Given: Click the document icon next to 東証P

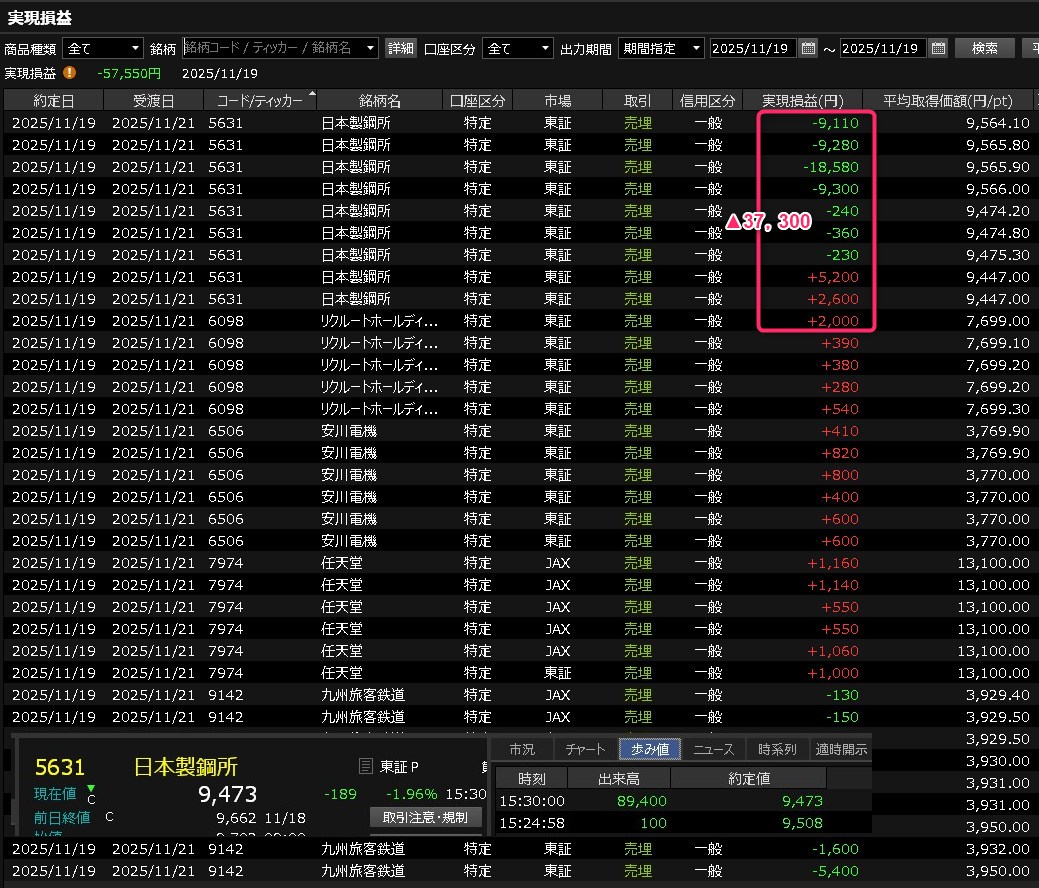Looking at the screenshot, I should click(x=366, y=766).
